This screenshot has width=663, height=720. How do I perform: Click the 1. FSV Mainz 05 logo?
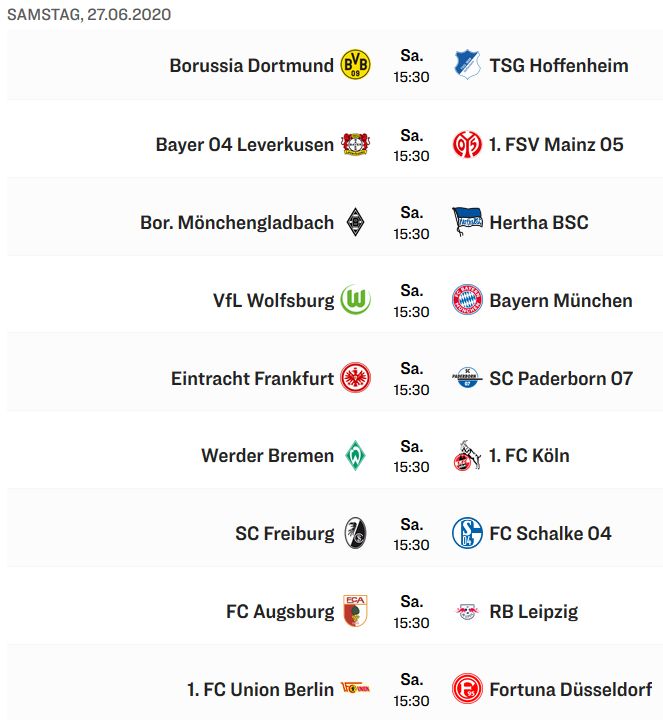(466, 144)
